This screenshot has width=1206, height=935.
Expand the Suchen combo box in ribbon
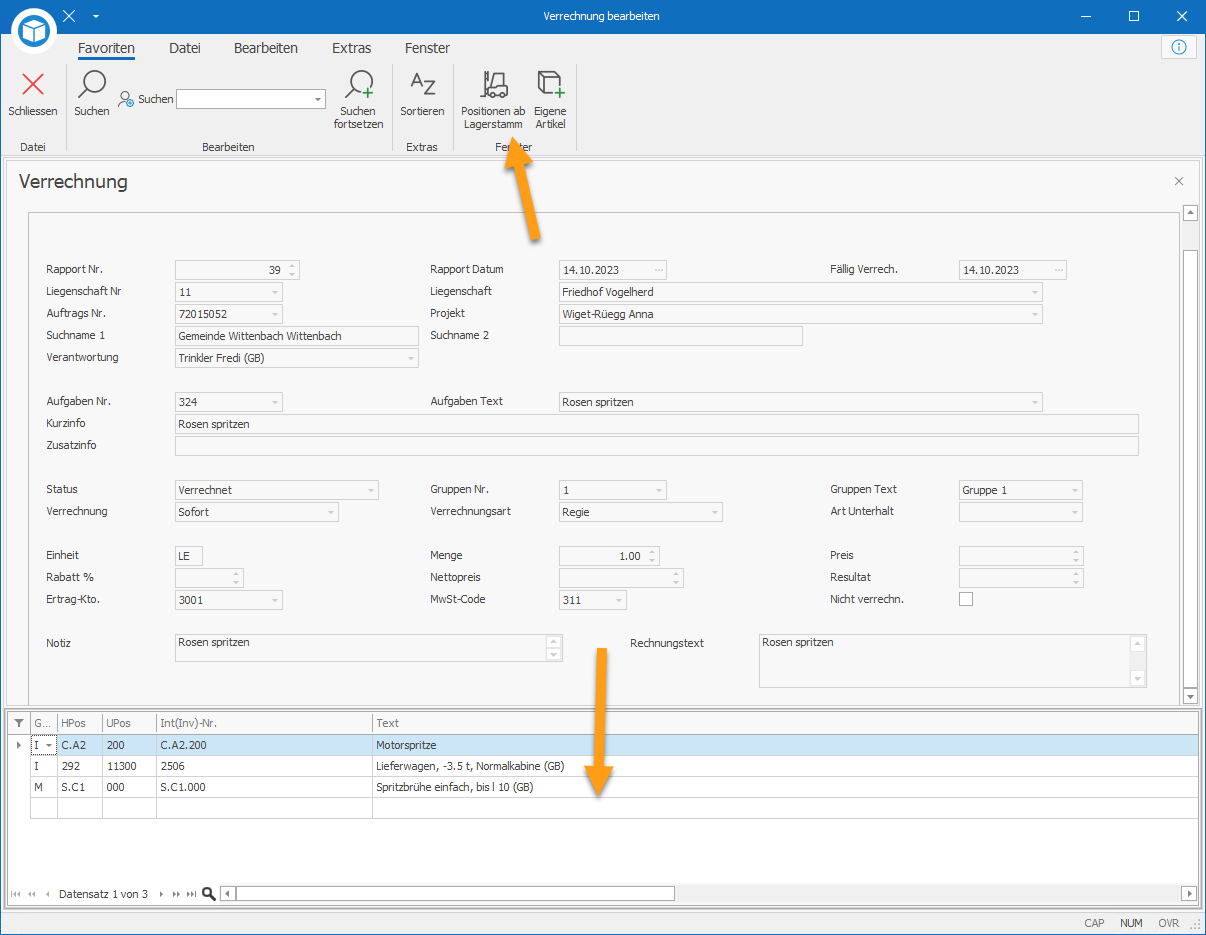[x=318, y=99]
